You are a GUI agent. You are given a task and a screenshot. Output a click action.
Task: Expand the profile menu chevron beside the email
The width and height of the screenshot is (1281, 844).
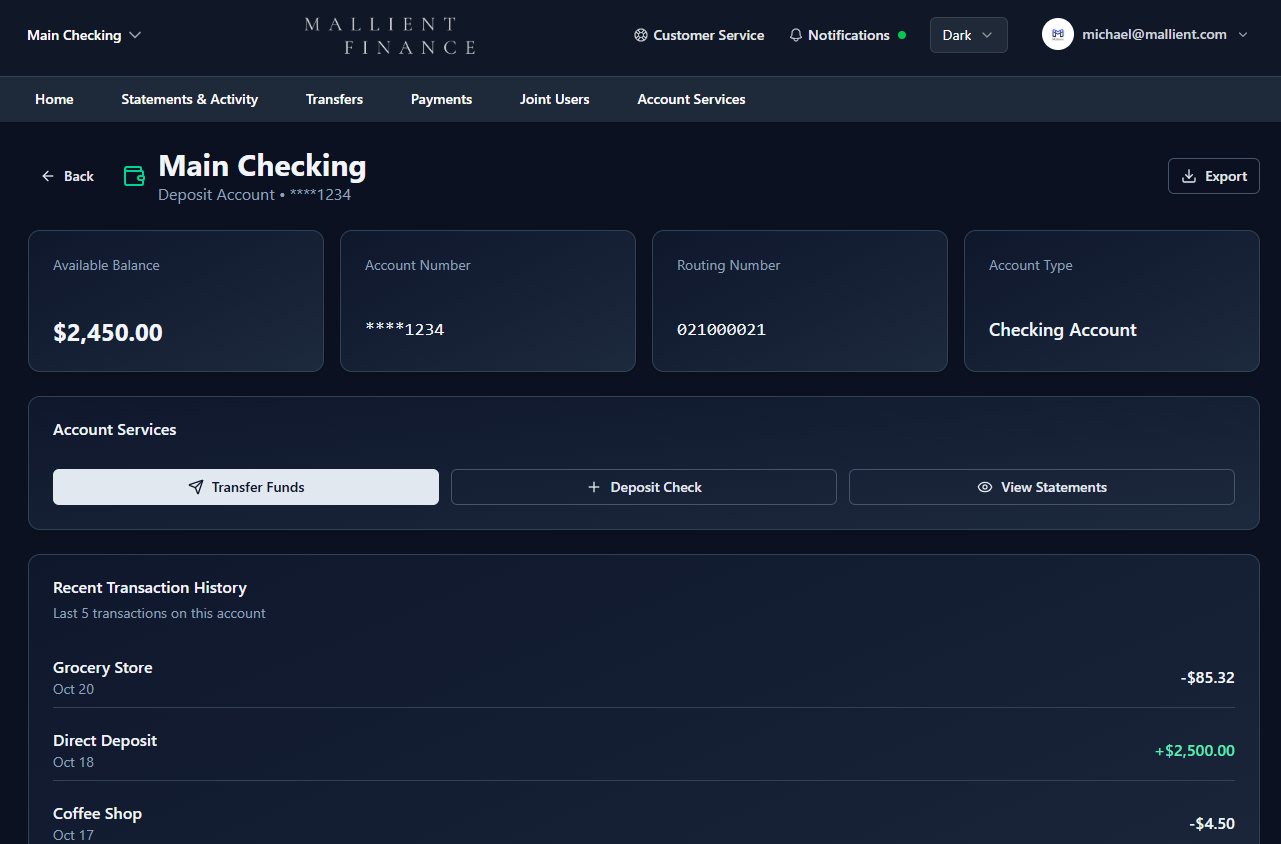[x=1243, y=34]
